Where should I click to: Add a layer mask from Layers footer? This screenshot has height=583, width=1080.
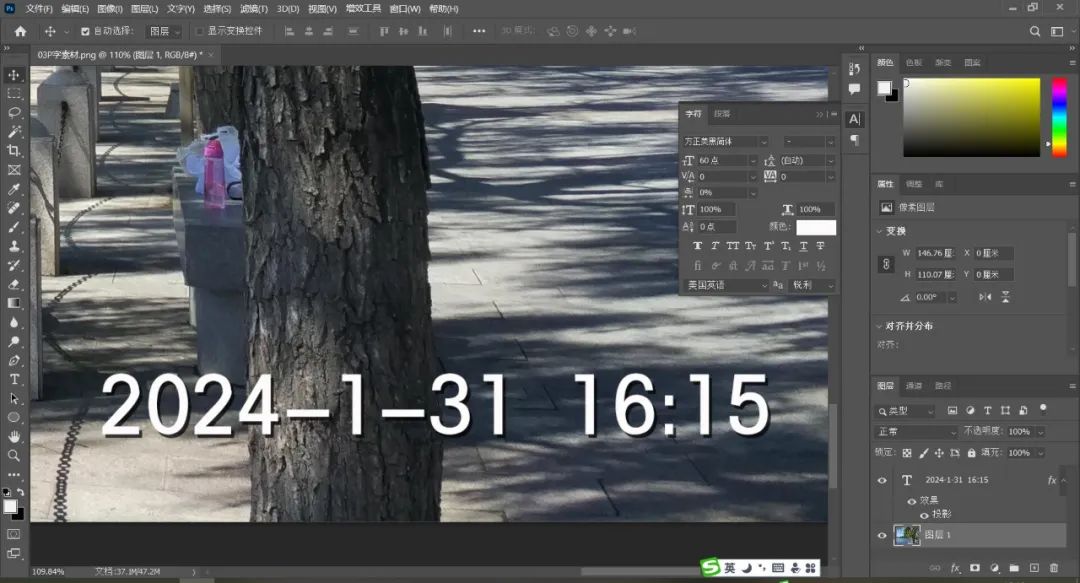point(975,568)
